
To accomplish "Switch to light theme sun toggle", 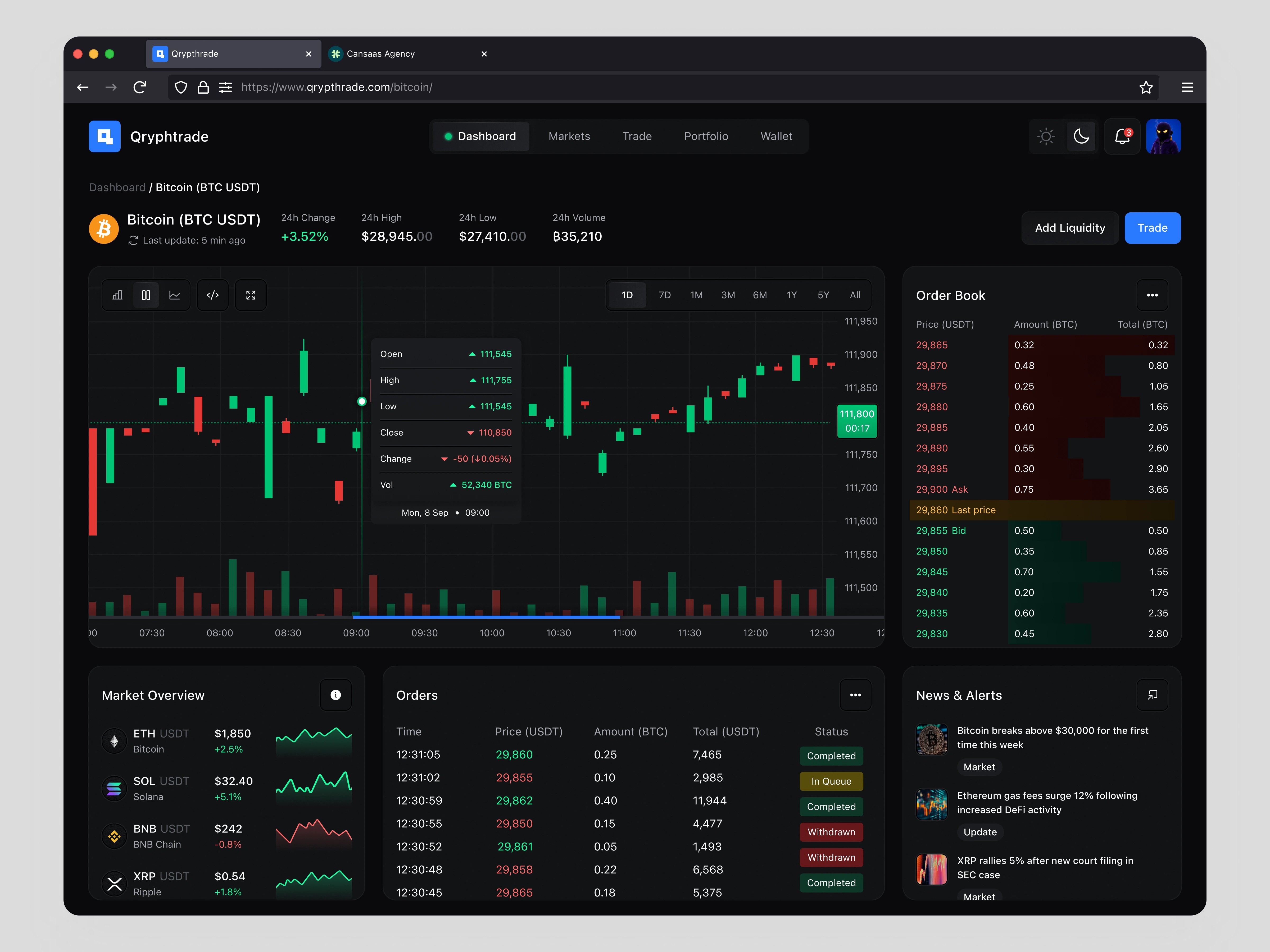I will coord(1046,136).
